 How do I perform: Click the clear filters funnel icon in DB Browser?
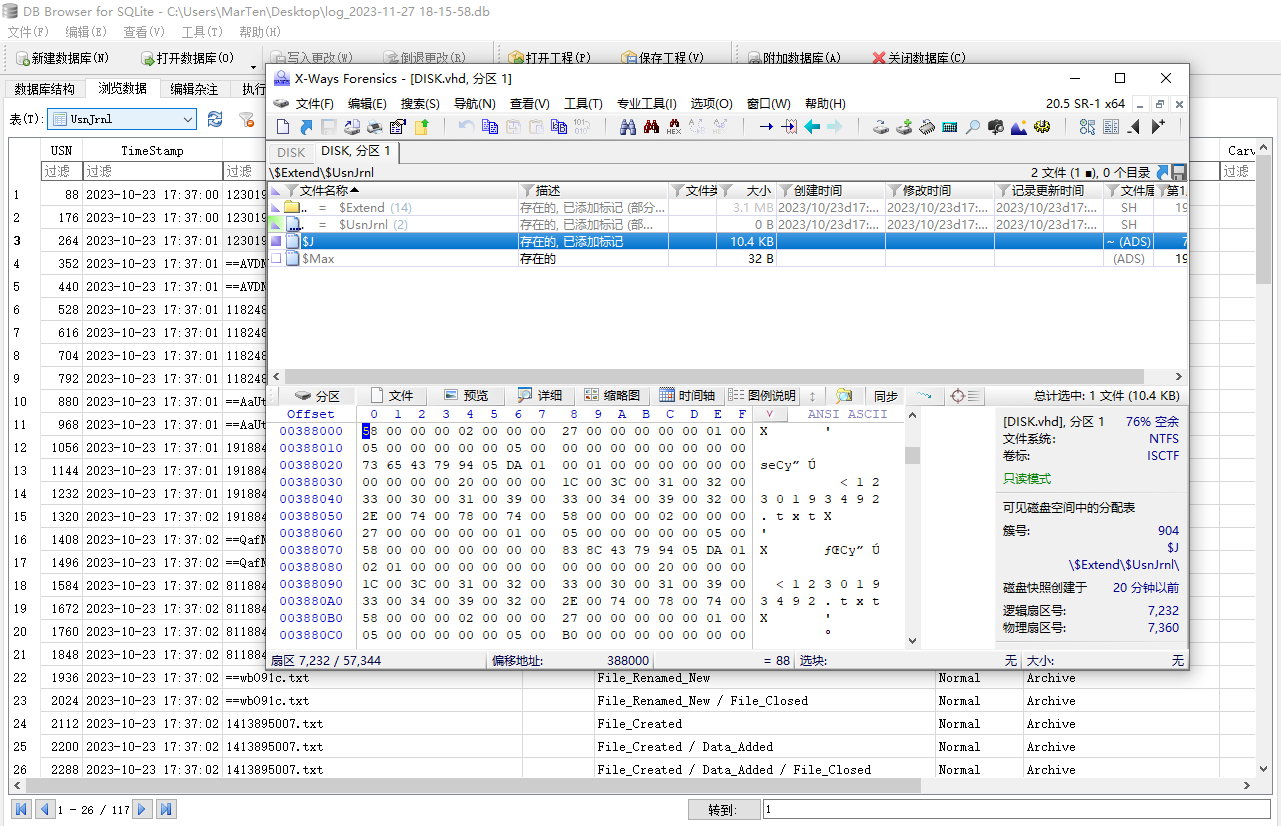click(x=246, y=119)
